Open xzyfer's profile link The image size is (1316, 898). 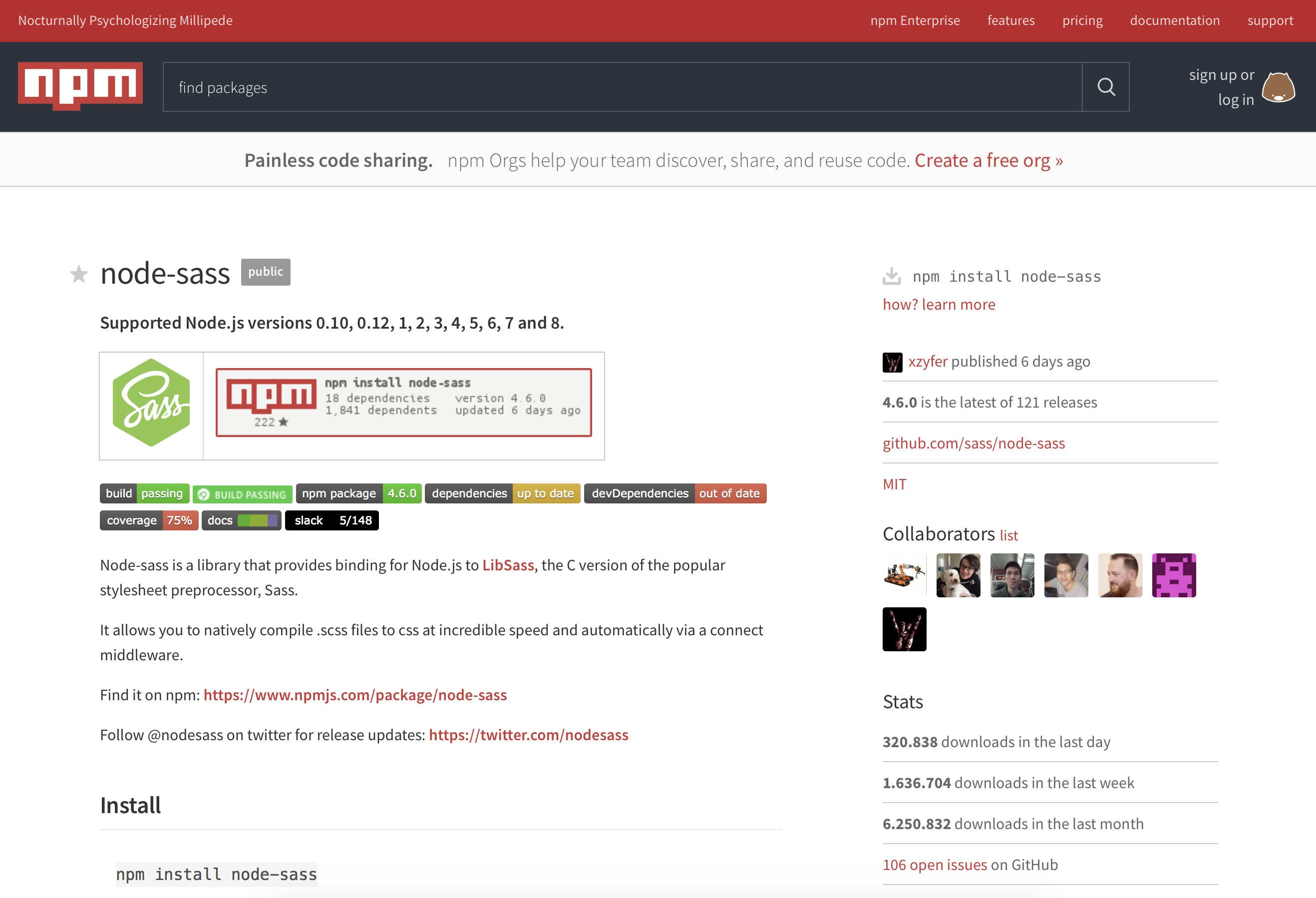pyautogui.click(x=928, y=362)
